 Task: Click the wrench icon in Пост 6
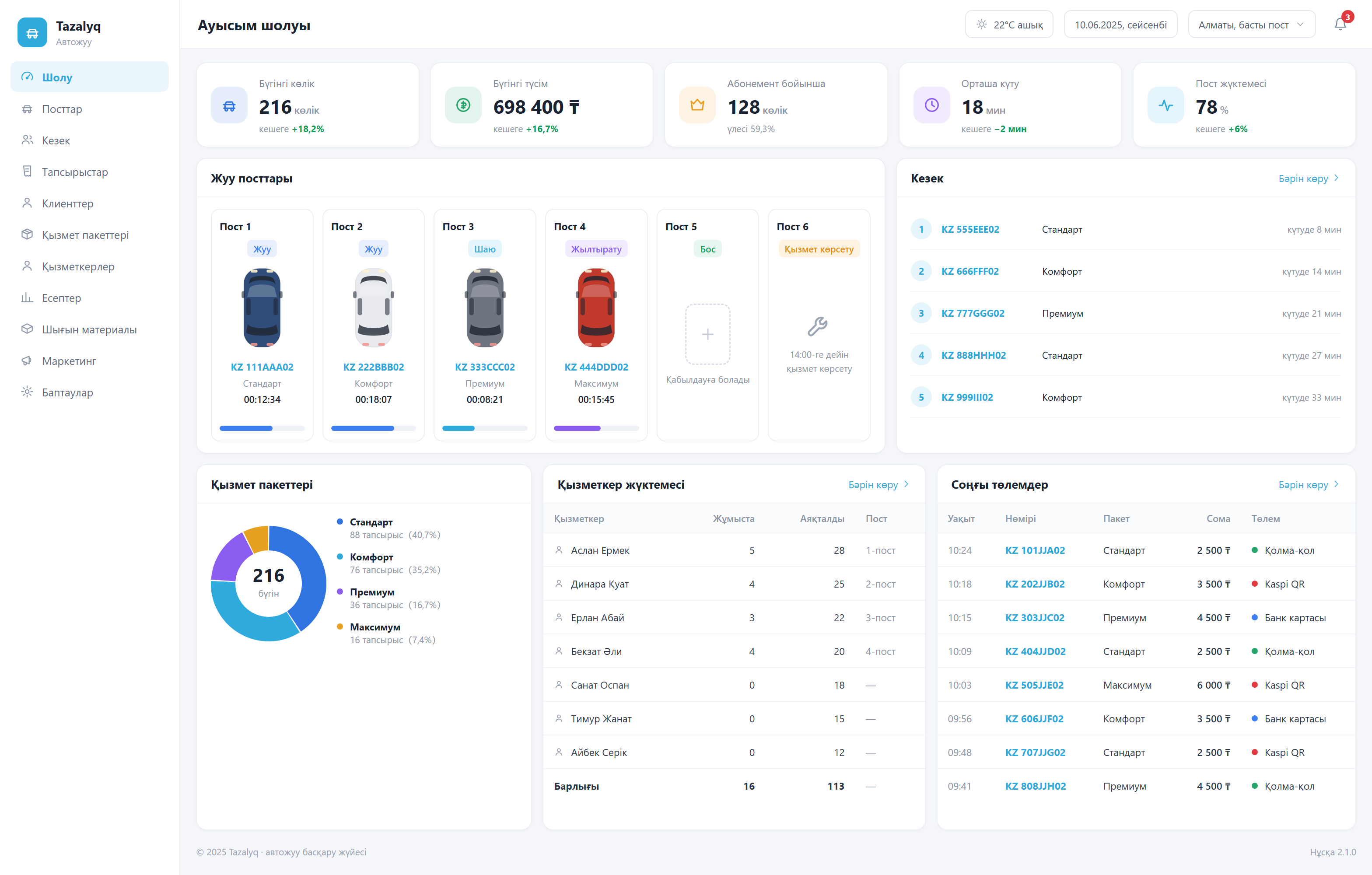(818, 326)
